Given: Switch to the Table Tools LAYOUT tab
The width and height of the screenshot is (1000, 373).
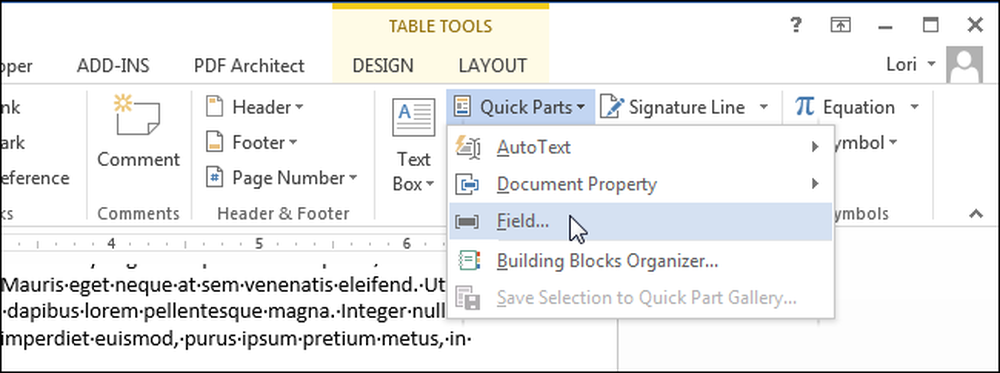Looking at the screenshot, I should point(492,66).
